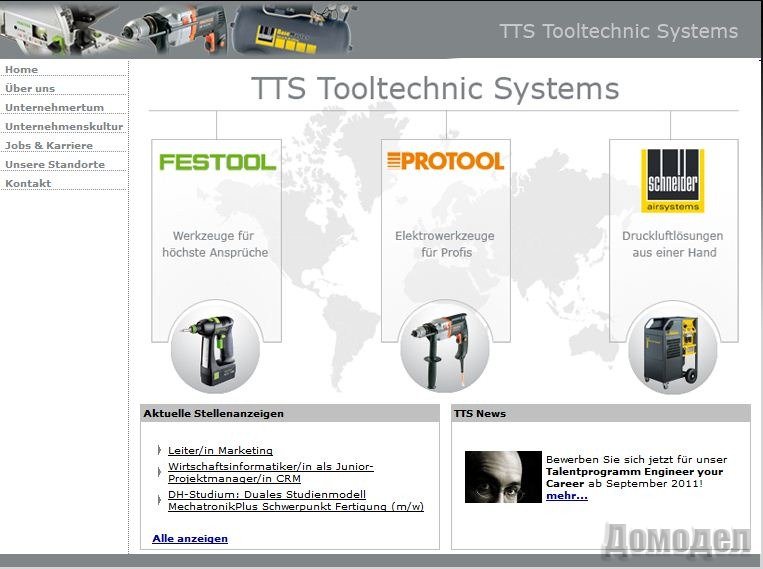Click the man's face news photo

click(503, 476)
